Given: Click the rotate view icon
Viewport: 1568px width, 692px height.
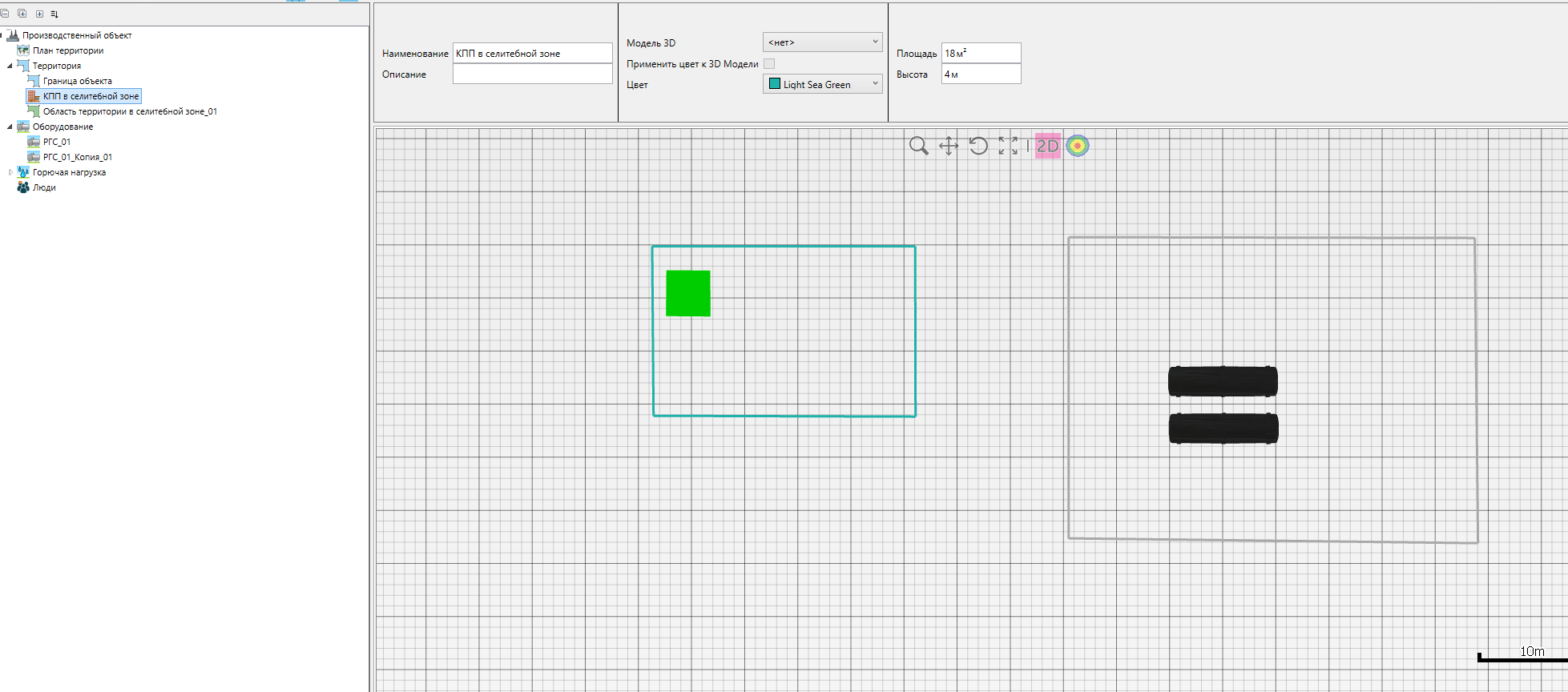Looking at the screenshot, I should pos(978,146).
